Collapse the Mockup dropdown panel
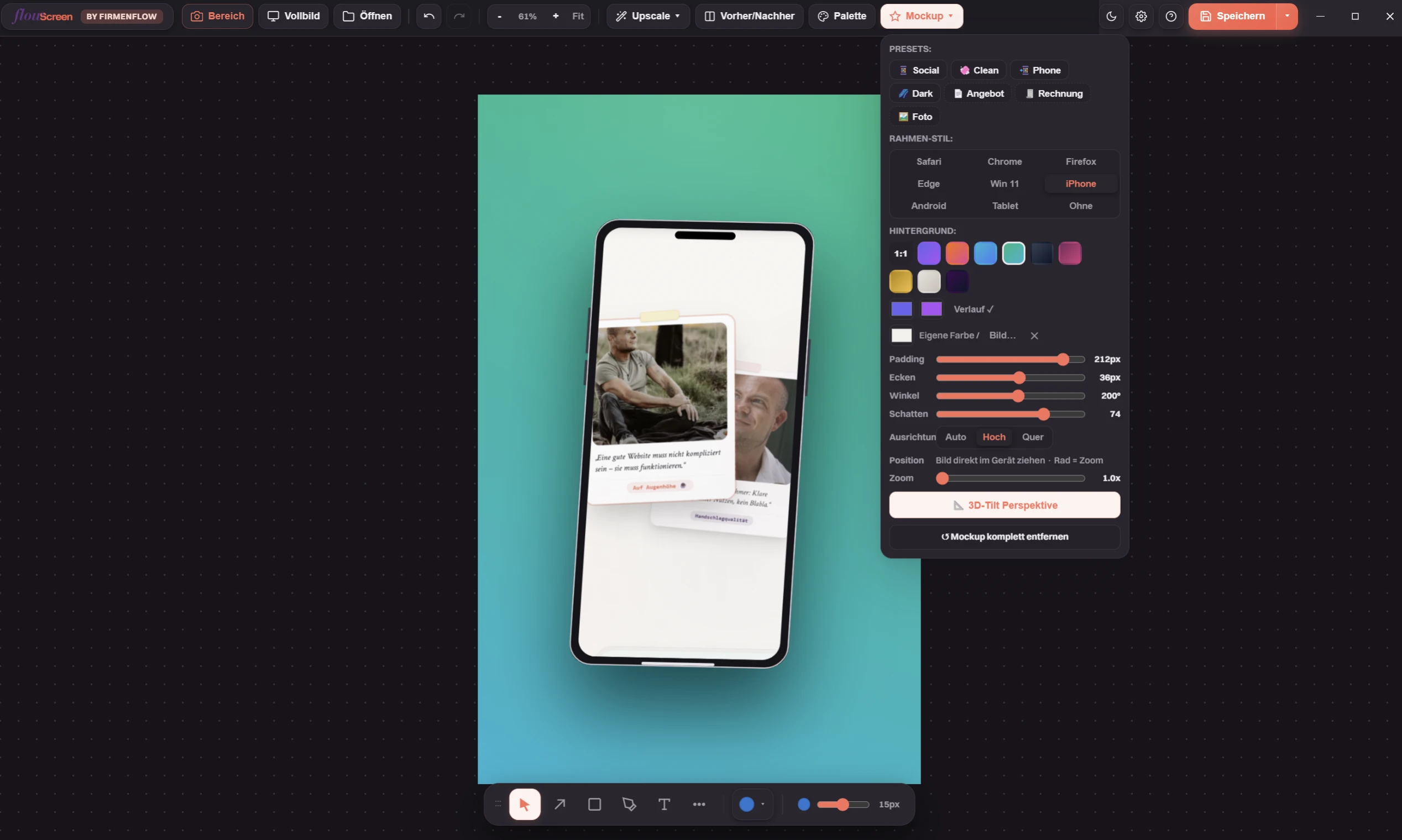This screenshot has width=1402, height=840. click(x=921, y=16)
